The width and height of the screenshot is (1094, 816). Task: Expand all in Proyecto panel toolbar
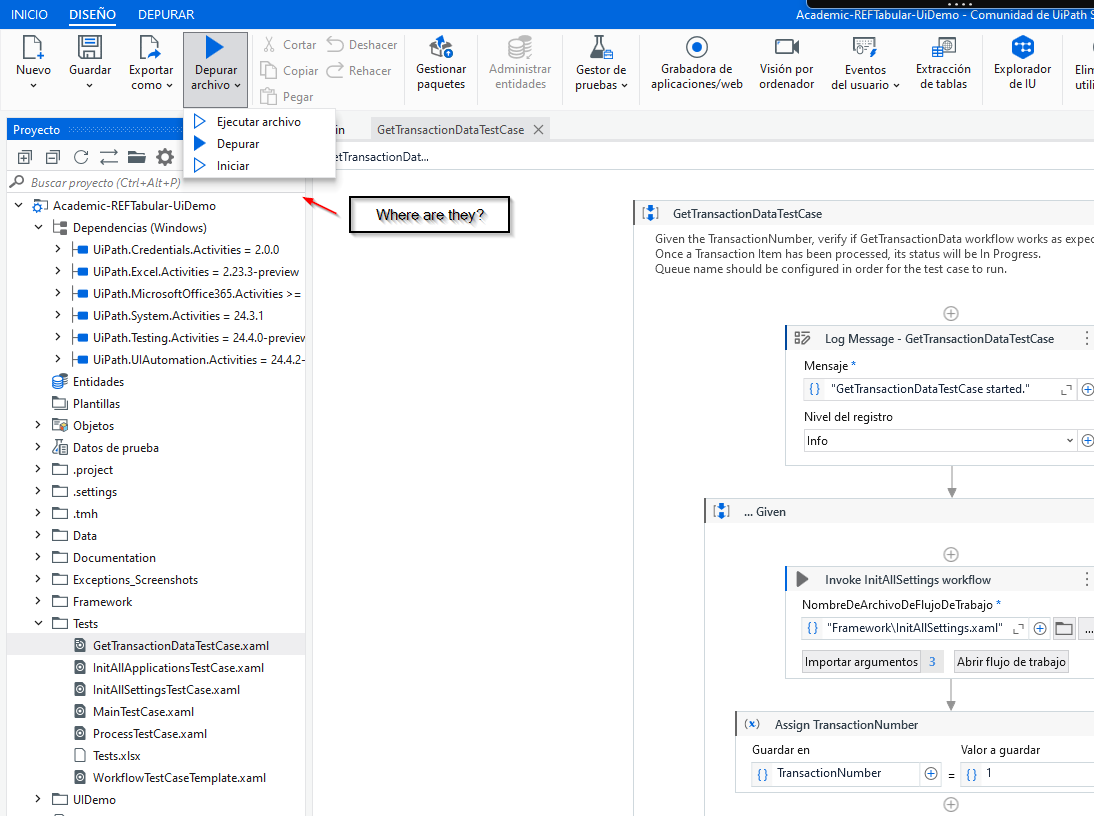(25, 157)
